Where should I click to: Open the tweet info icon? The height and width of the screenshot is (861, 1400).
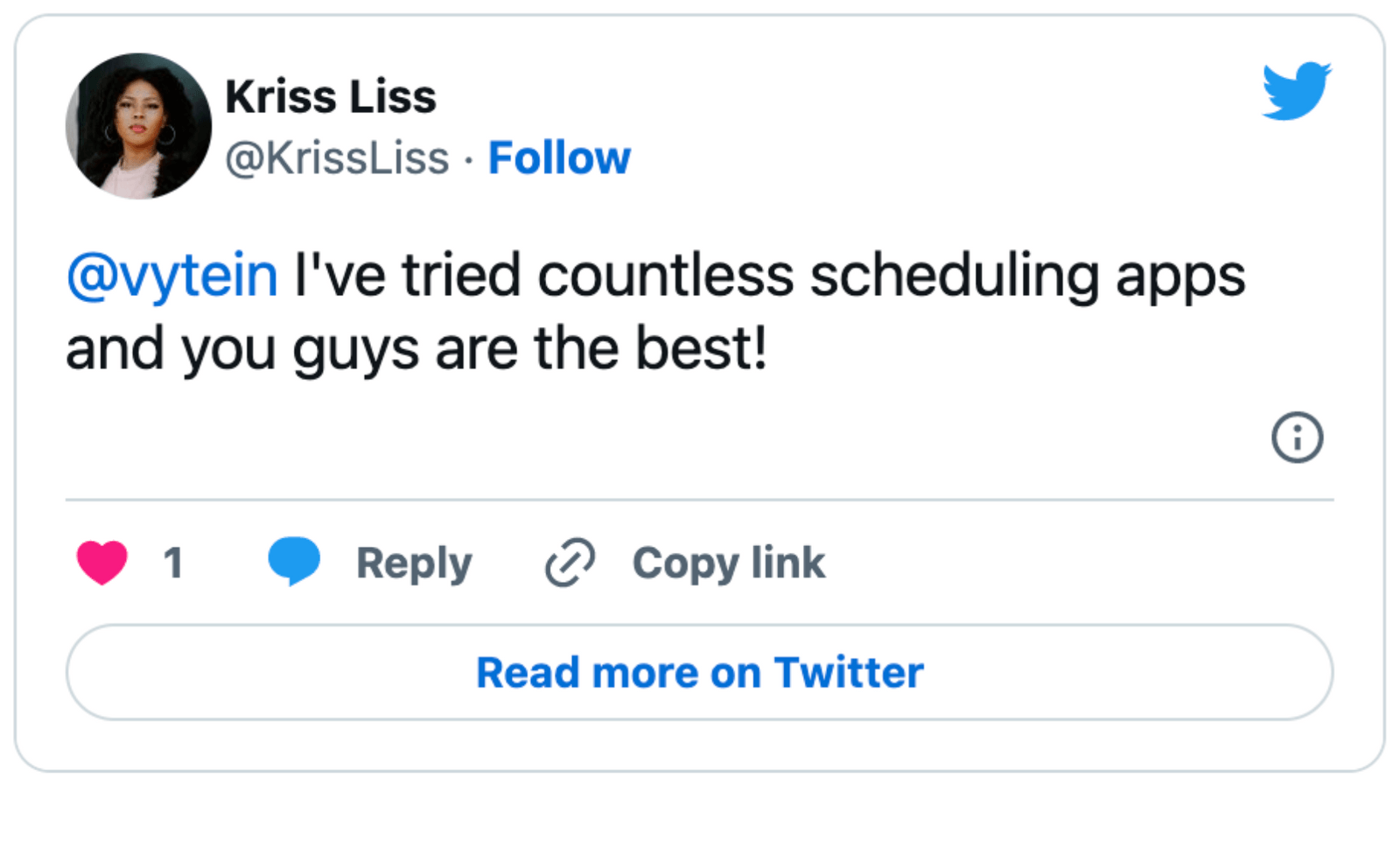pos(1297,437)
